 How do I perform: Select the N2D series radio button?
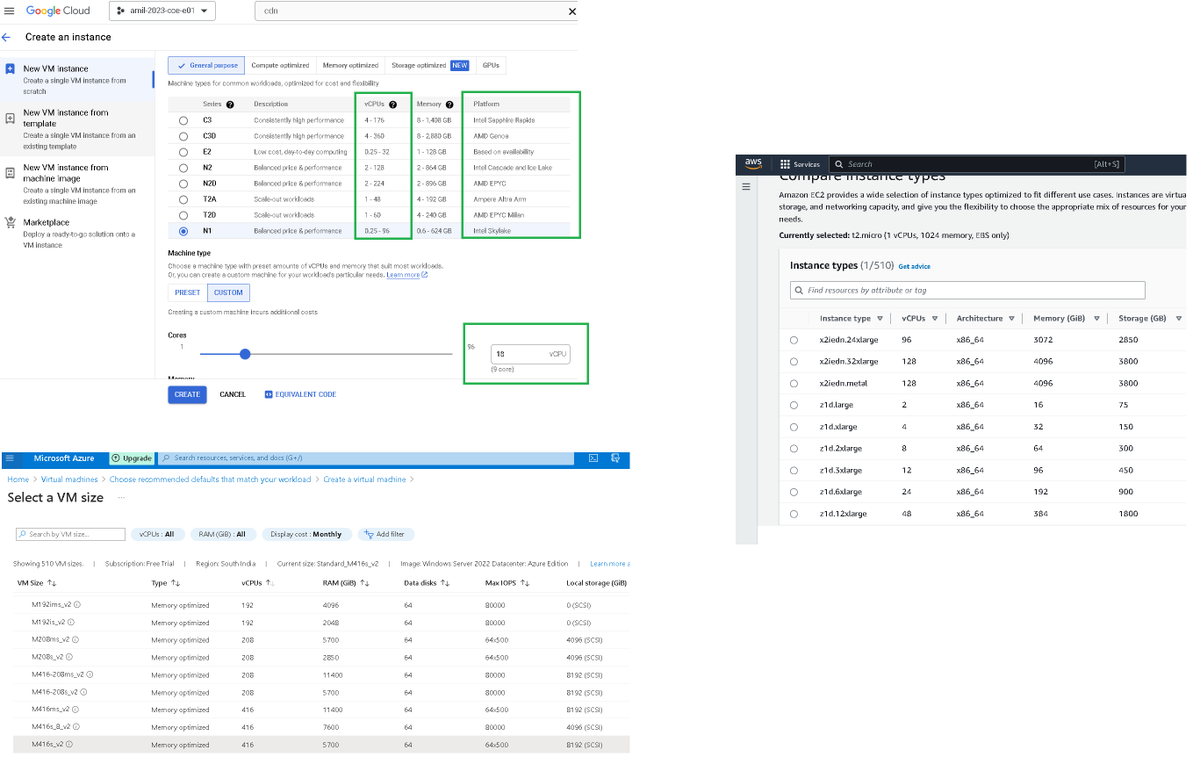coord(183,183)
